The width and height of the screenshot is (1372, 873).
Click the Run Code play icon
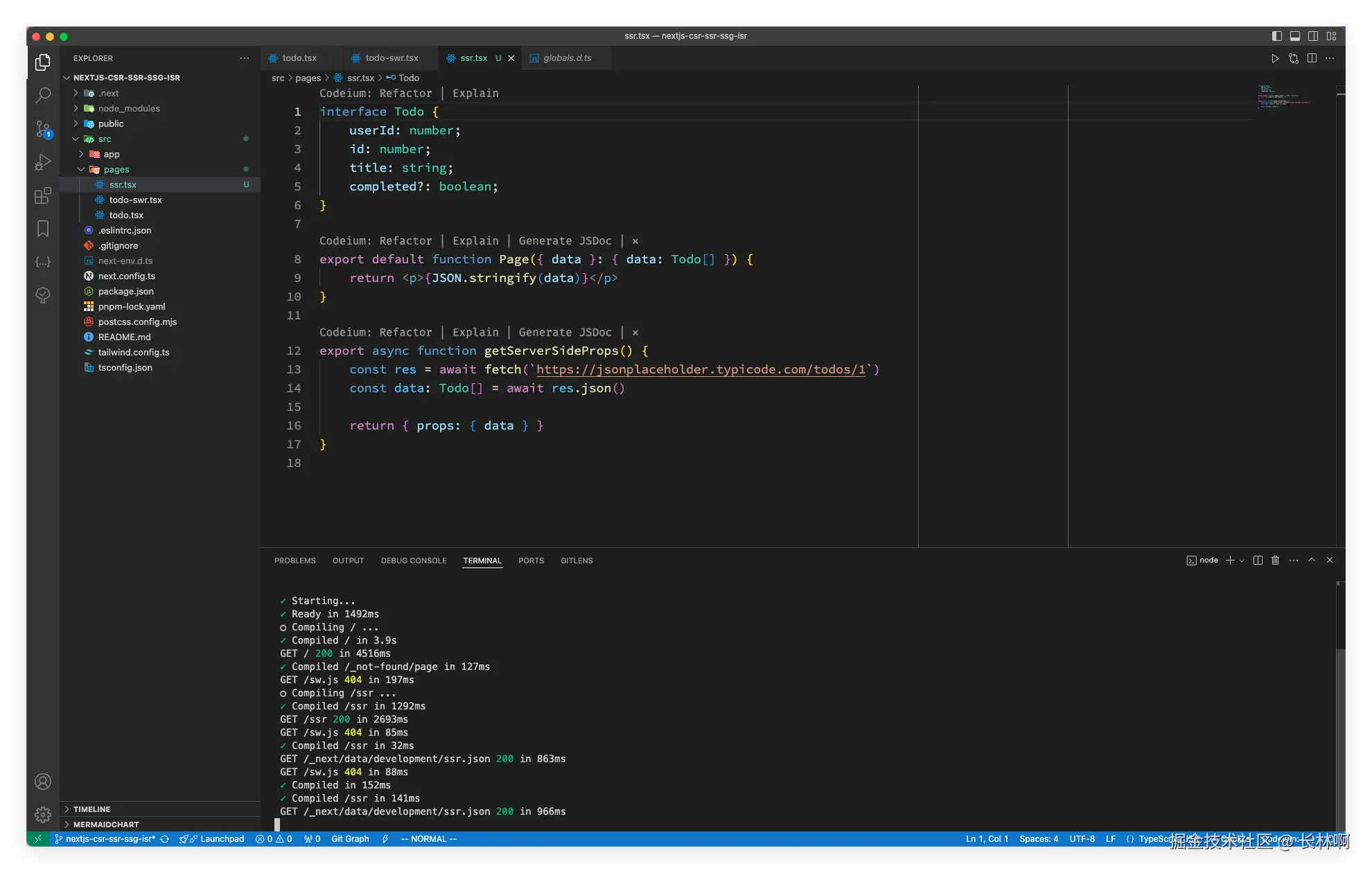1275,58
